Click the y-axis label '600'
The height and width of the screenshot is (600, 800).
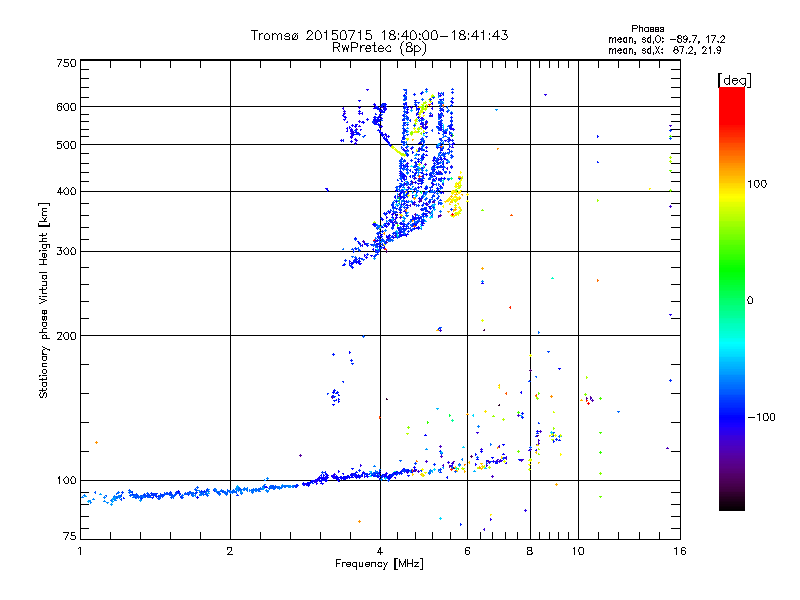point(66,107)
